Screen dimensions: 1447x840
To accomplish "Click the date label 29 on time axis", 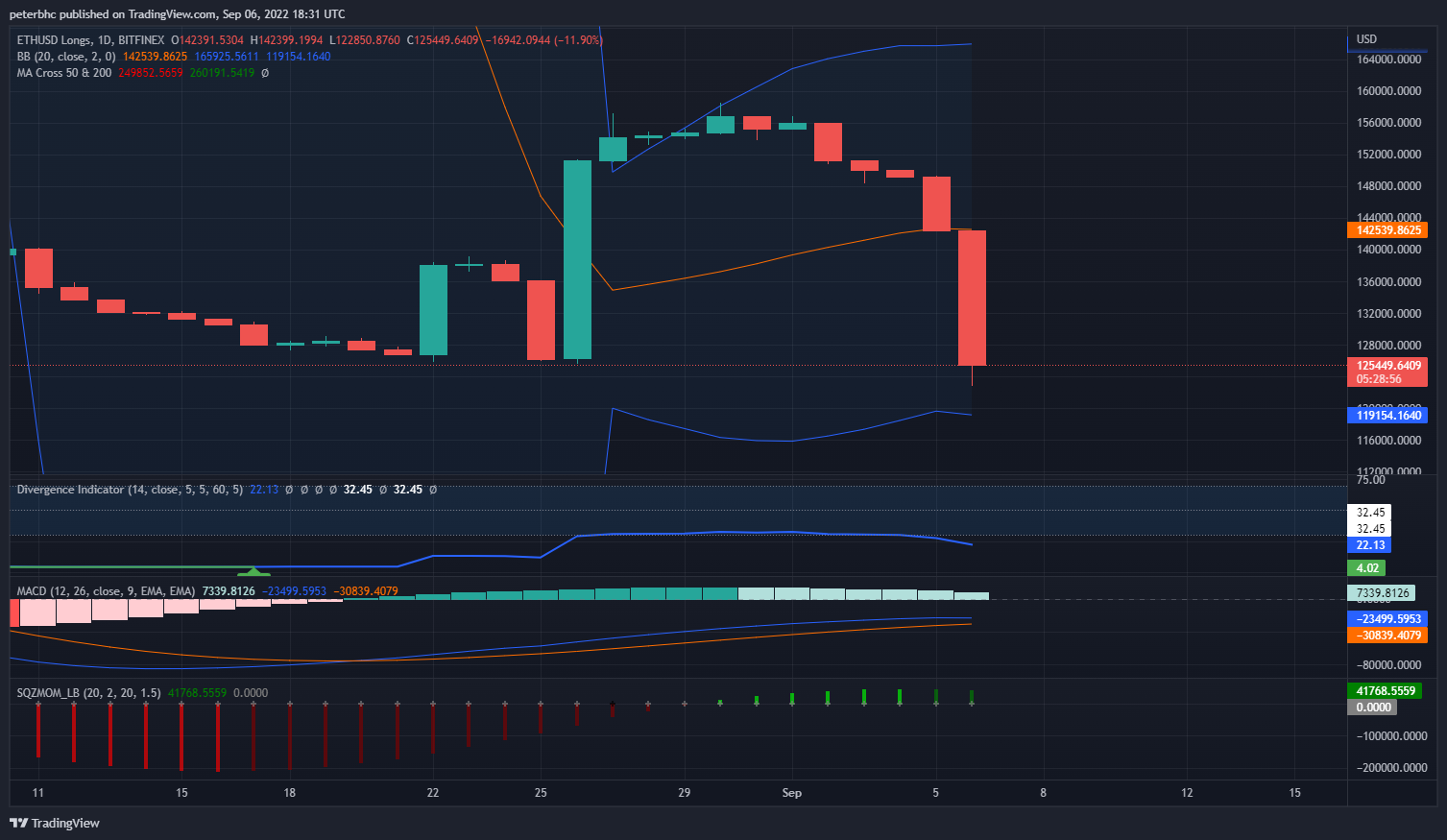I will pyautogui.click(x=685, y=793).
